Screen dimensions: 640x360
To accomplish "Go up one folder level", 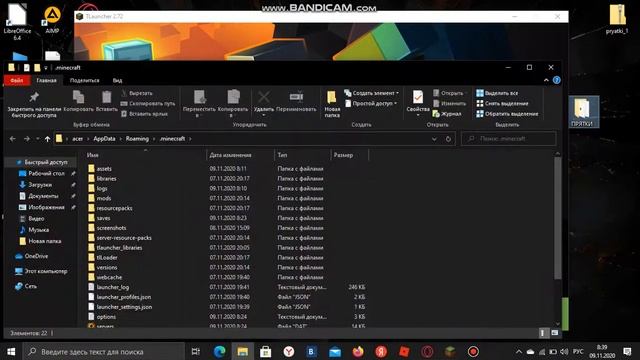I will pos(47,139).
